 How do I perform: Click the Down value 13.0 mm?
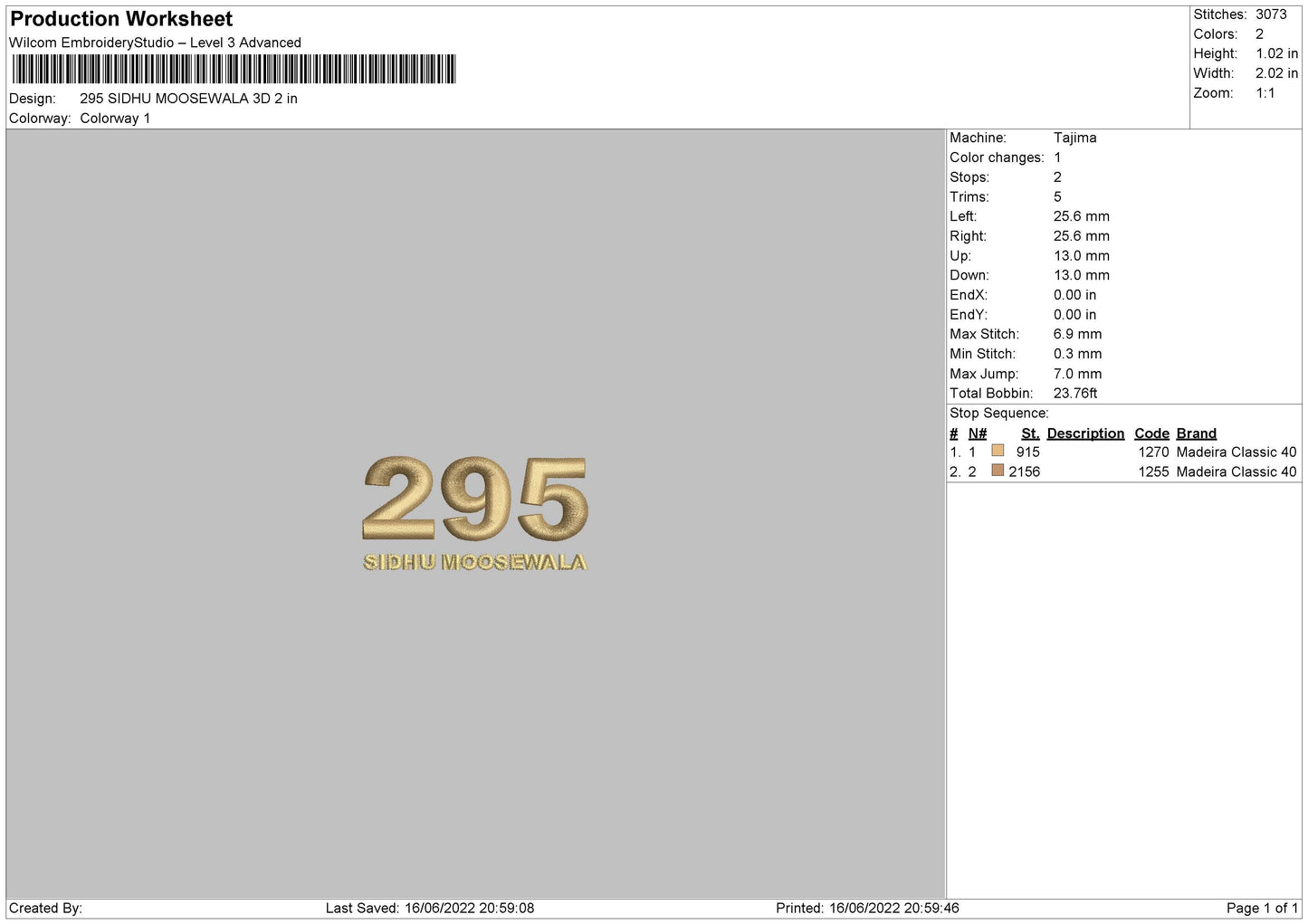point(1081,276)
